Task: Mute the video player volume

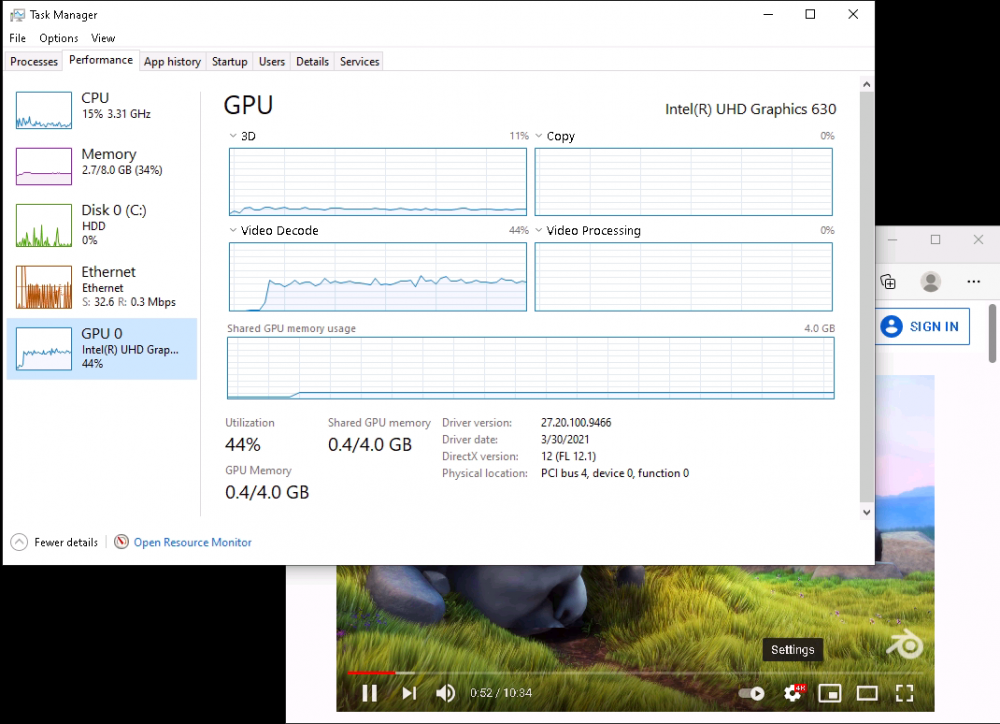Action: coord(445,693)
